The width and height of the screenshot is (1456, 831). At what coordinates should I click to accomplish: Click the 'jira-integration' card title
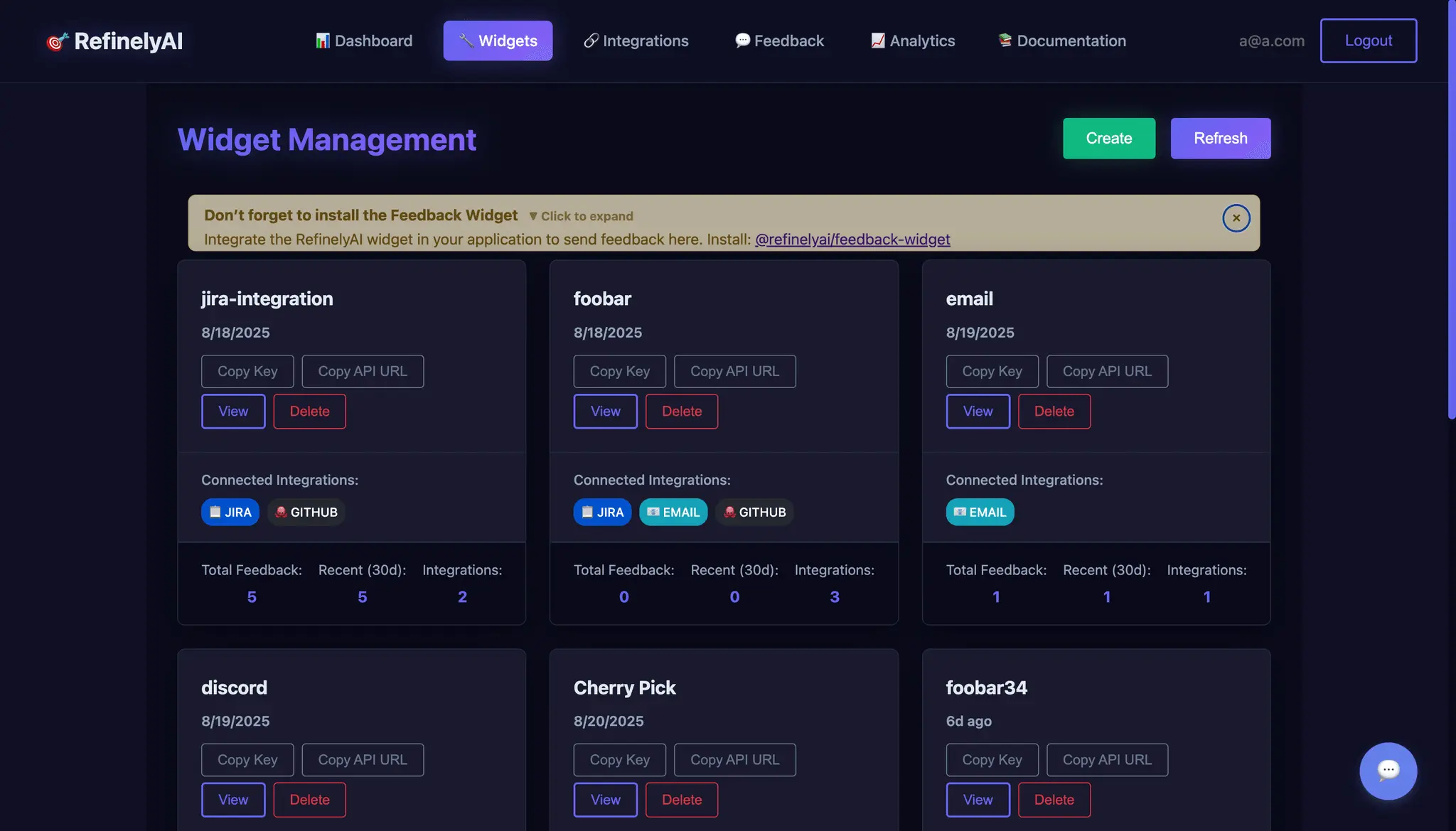point(267,299)
